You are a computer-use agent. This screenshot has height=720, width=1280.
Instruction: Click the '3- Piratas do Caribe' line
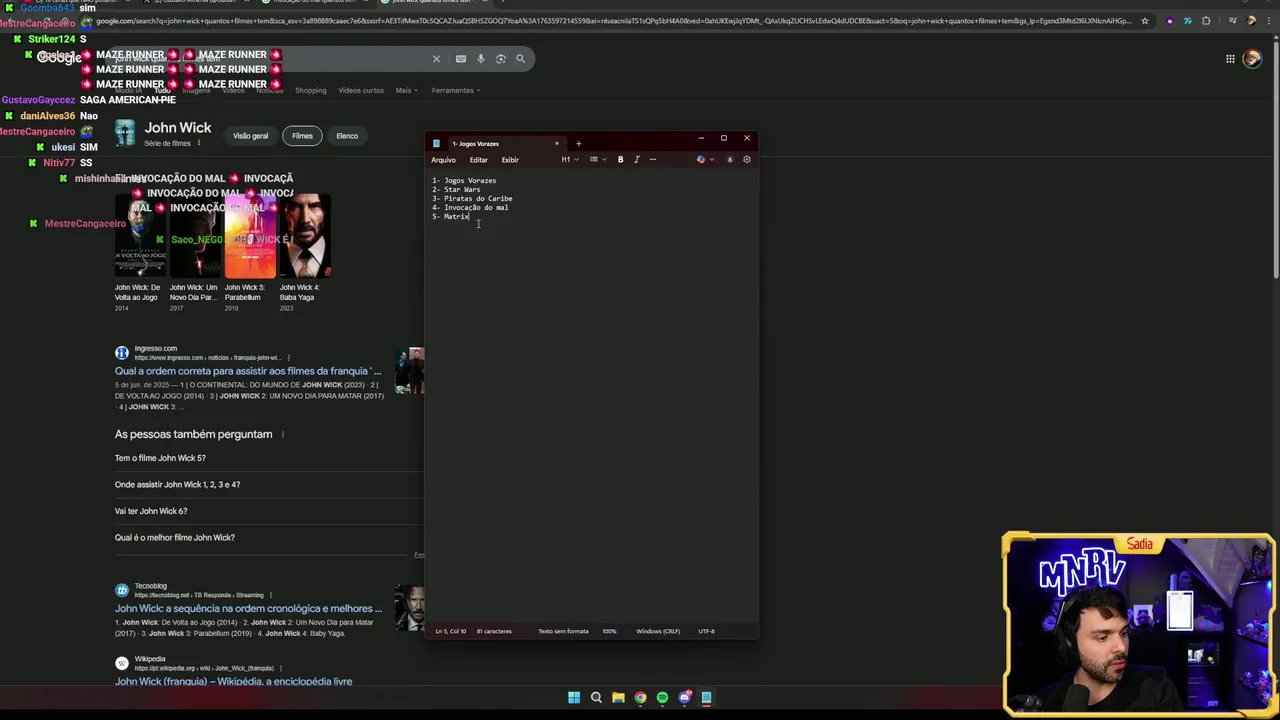click(472, 198)
